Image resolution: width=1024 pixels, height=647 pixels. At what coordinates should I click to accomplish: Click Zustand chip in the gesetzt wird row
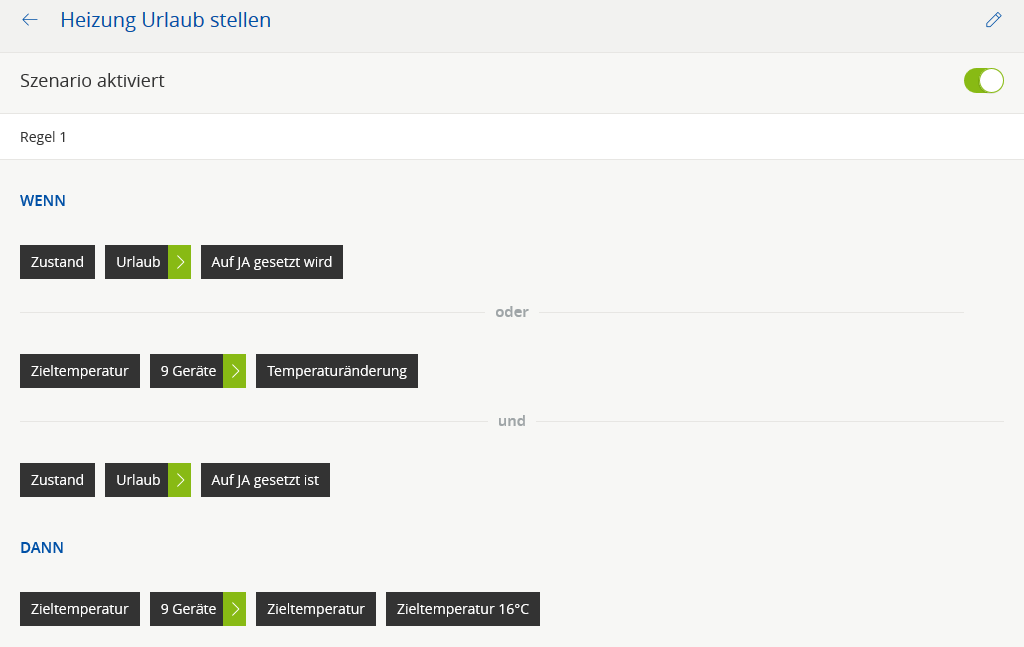tap(57, 262)
